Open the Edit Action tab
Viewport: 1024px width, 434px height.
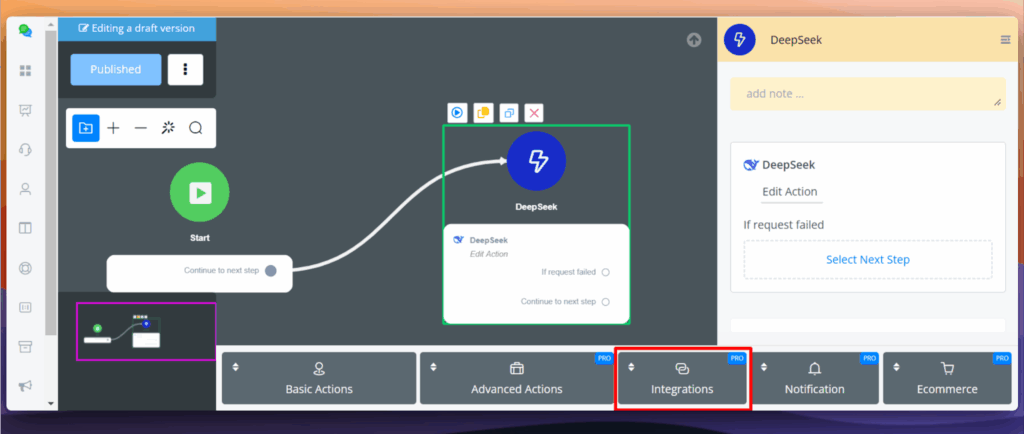(x=789, y=192)
